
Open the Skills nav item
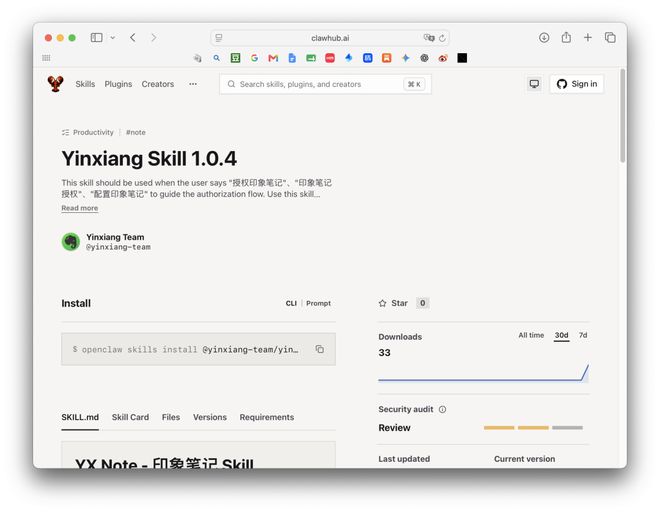[85, 84]
